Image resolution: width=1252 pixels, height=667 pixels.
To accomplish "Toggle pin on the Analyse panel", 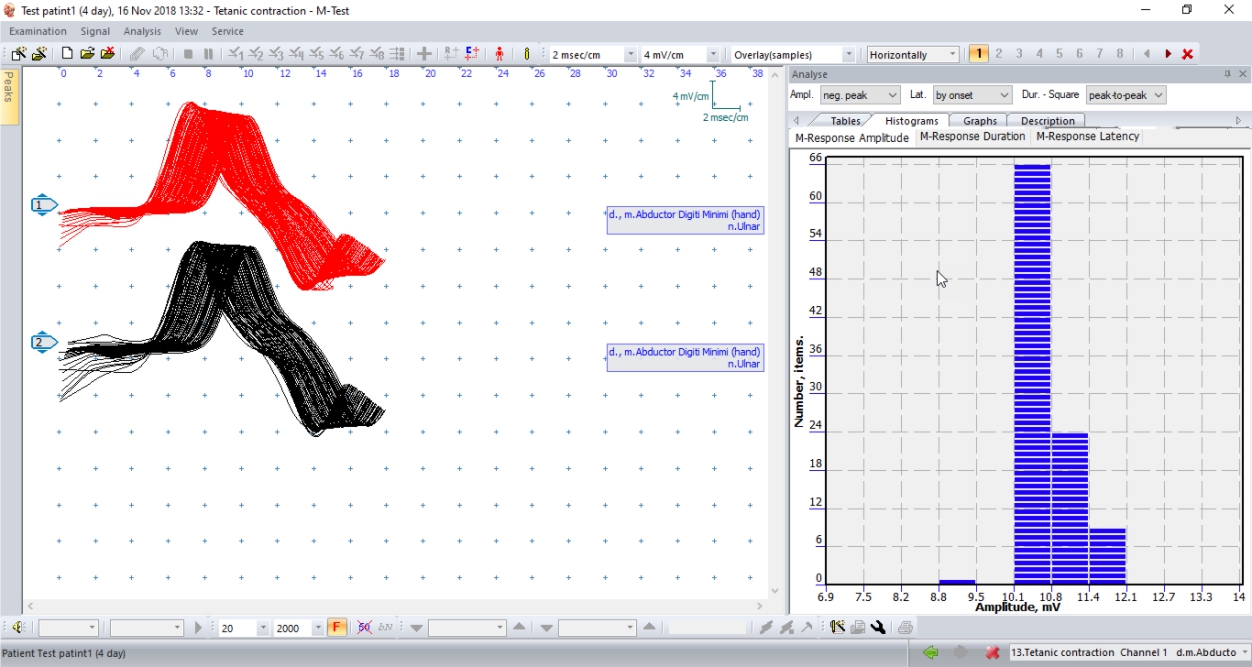I will (x=1227, y=75).
